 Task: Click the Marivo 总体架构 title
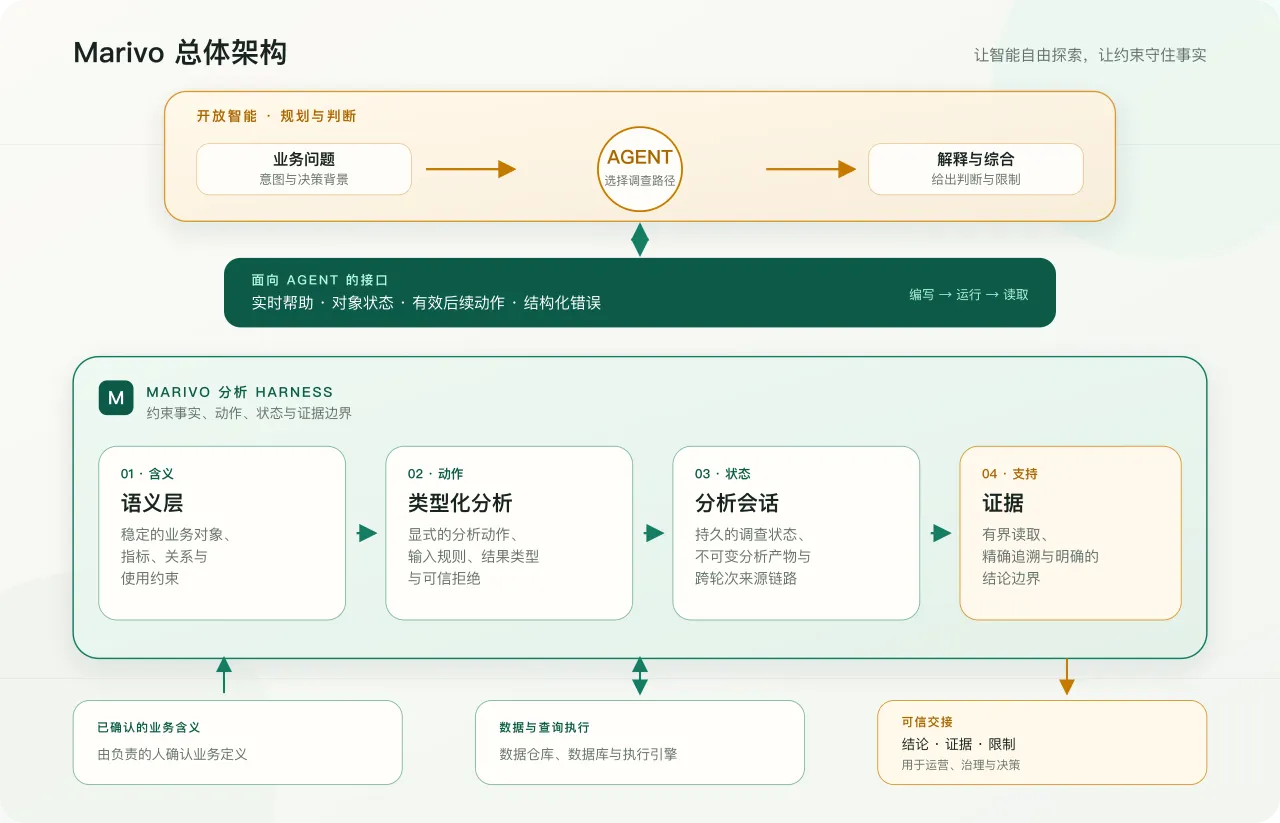tap(180, 53)
